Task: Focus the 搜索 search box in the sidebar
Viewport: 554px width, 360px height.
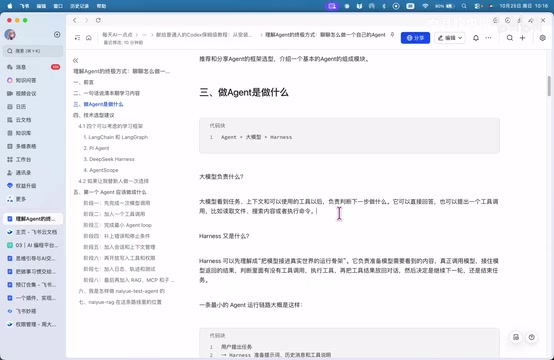Action: pos(33,51)
